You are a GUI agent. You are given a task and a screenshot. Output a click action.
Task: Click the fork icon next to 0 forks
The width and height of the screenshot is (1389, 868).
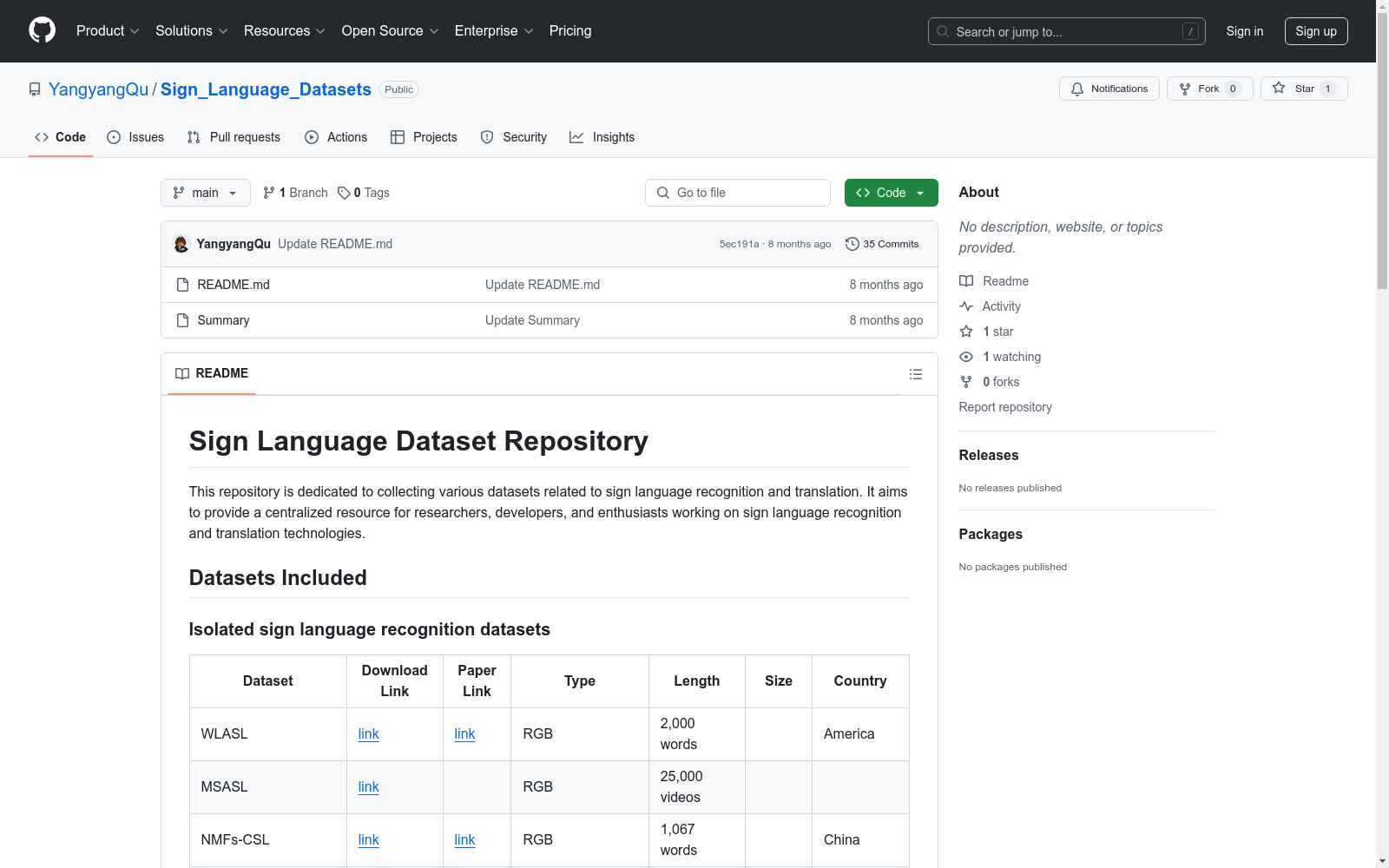coord(966,382)
